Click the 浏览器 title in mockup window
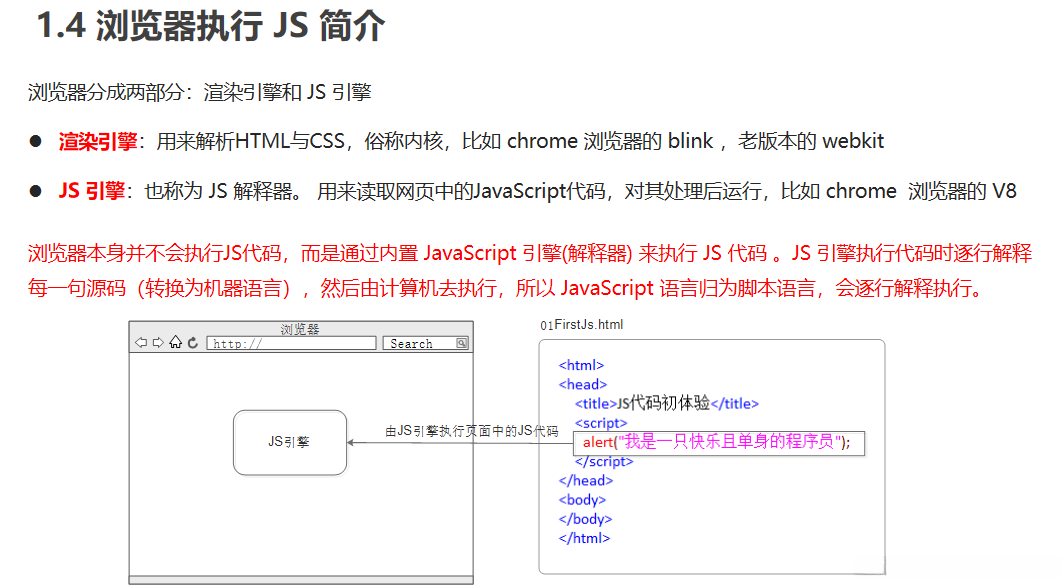This screenshot has height=587, width=1063. 300,329
